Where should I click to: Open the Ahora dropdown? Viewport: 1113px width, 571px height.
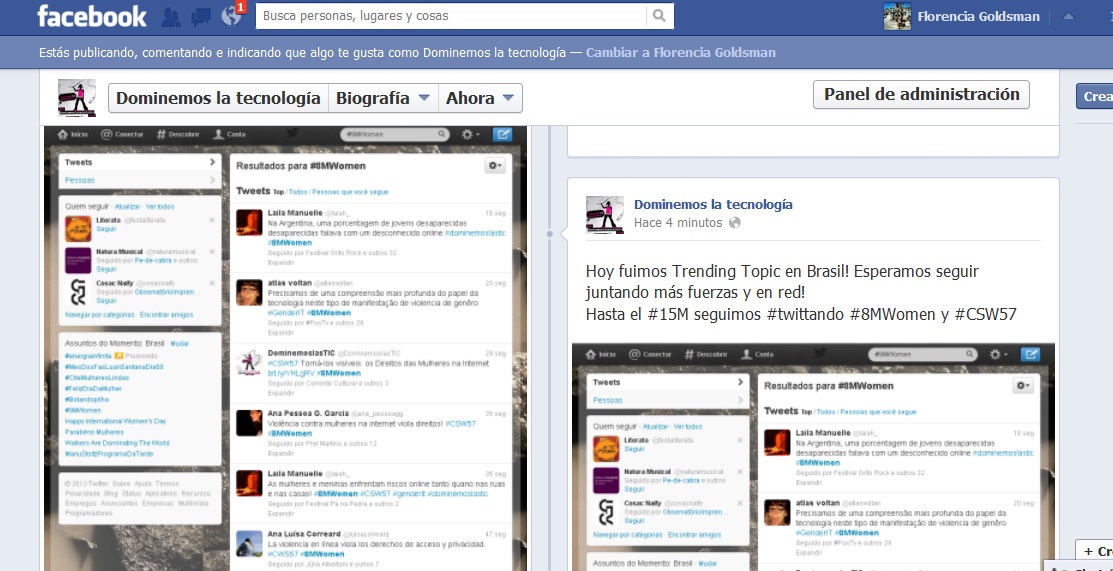point(481,98)
